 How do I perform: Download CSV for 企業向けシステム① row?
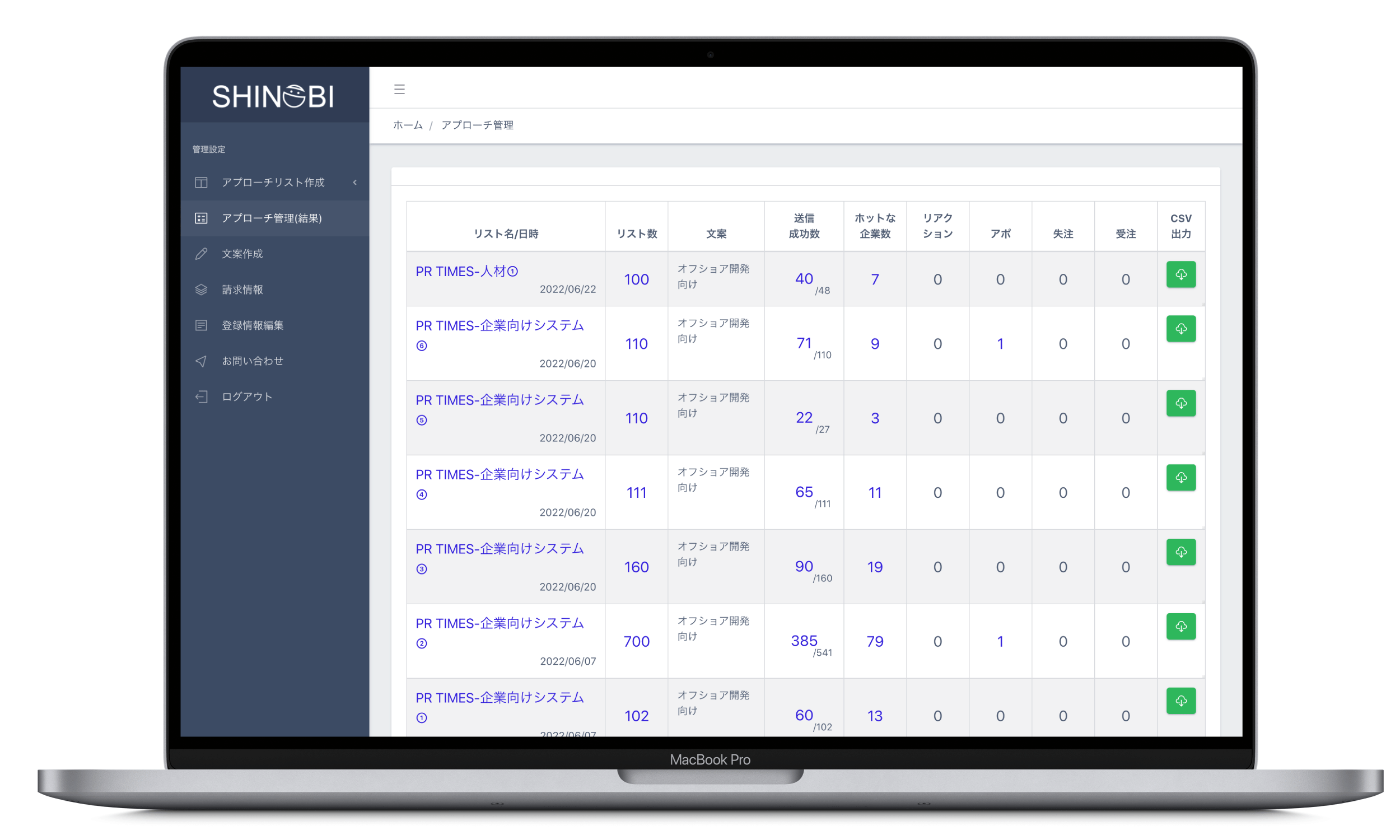pyautogui.click(x=1180, y=701)
